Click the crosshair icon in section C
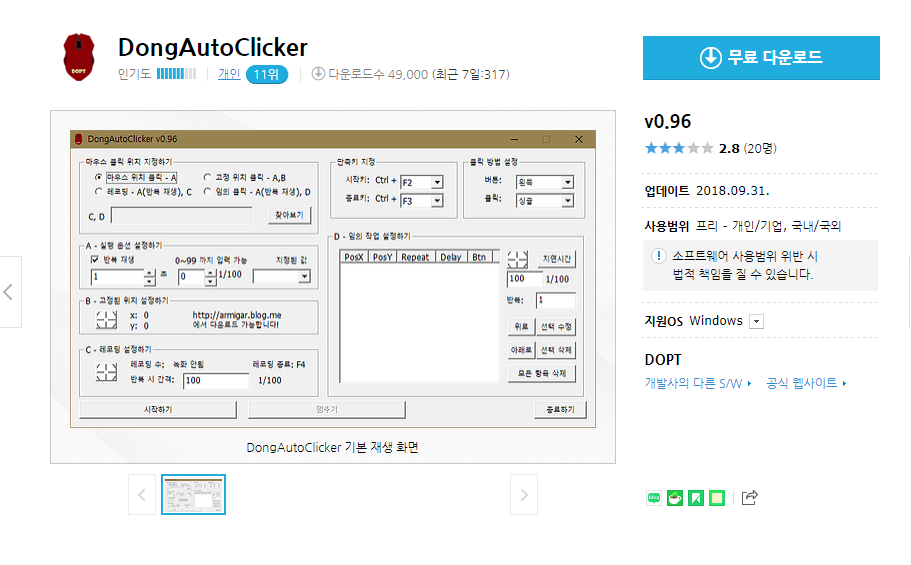 106,372
